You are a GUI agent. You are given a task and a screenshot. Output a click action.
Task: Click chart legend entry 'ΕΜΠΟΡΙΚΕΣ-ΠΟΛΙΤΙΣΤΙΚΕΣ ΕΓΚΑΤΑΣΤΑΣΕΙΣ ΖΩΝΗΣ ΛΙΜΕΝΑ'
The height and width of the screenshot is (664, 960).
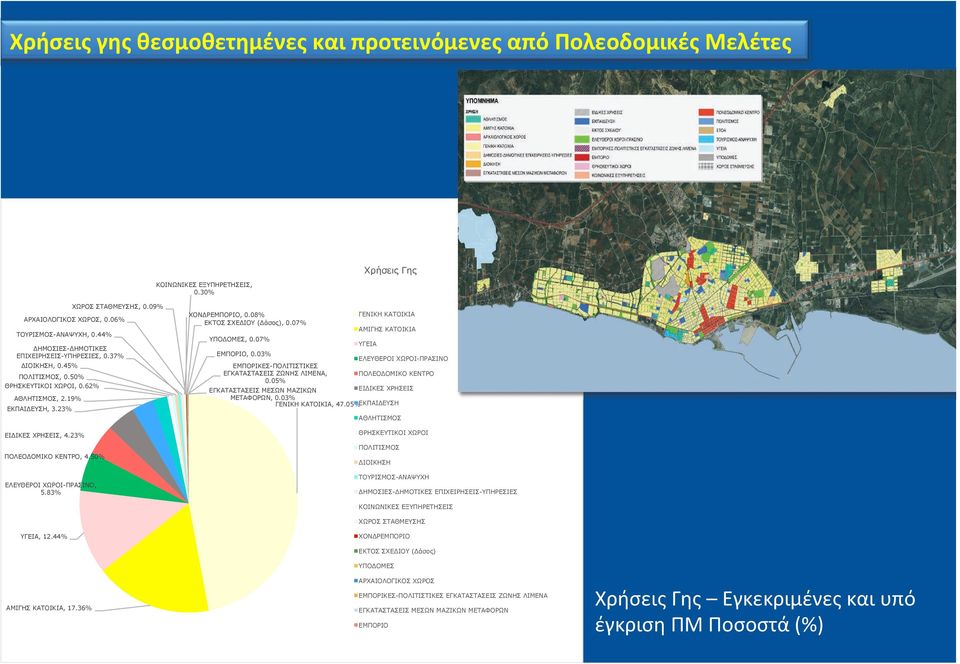[451, 595]
